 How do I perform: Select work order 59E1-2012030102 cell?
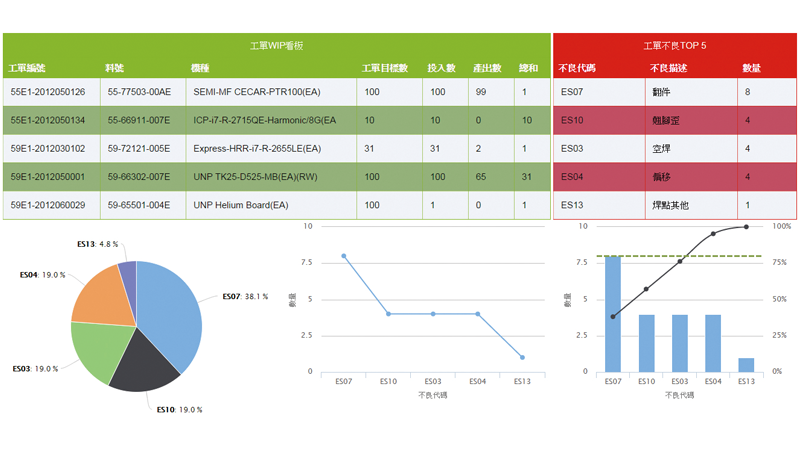point(52,148)
